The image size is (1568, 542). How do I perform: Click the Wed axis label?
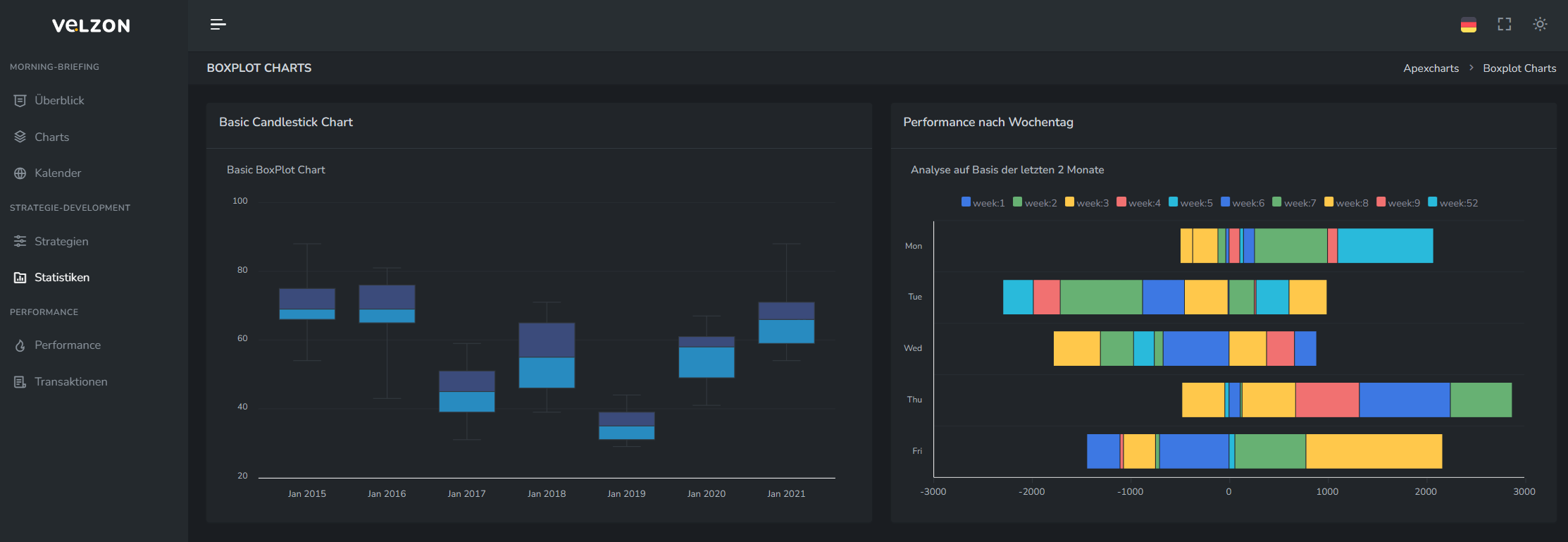(913, 348)
